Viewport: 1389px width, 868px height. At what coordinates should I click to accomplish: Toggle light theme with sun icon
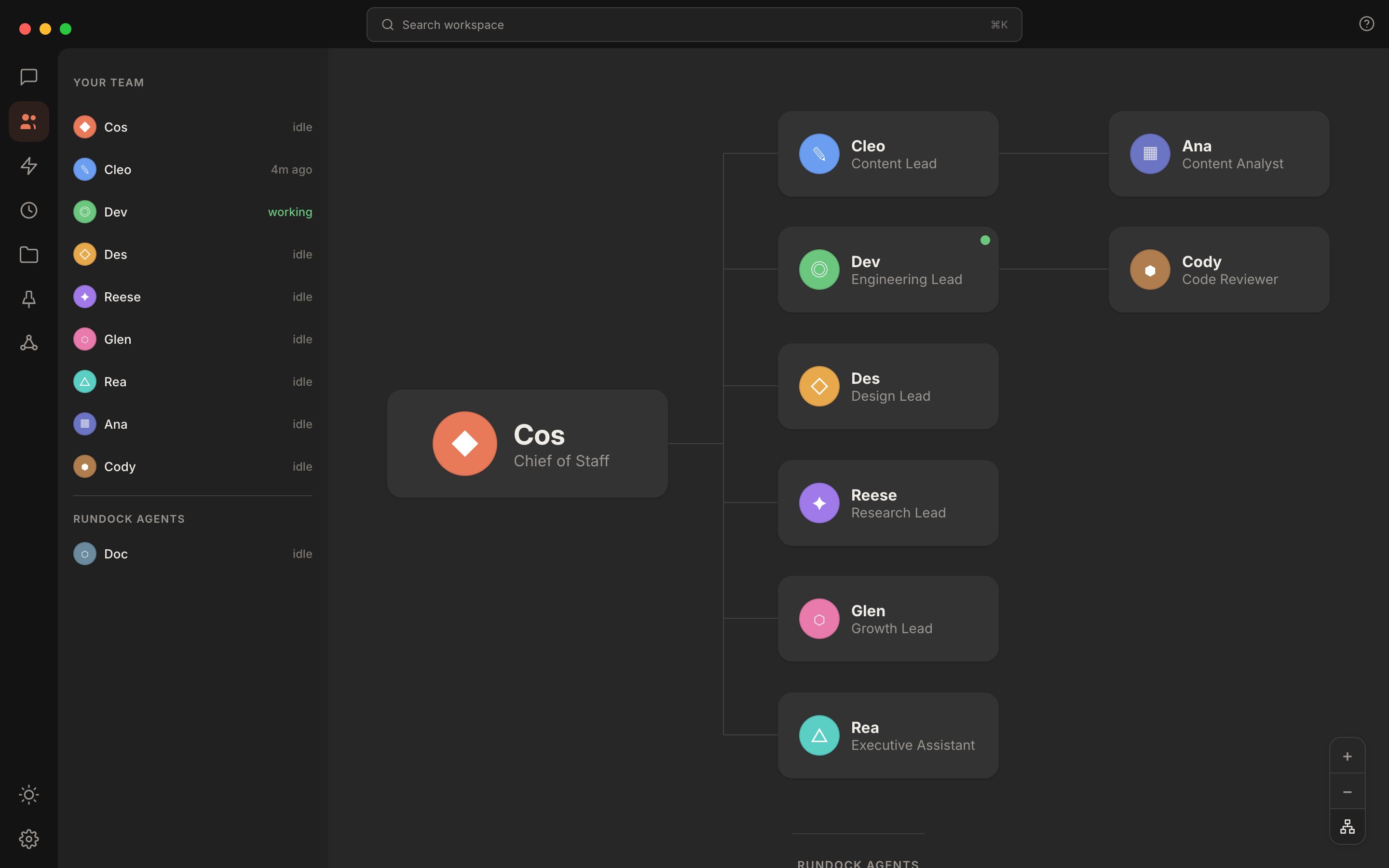click(29, 795)
